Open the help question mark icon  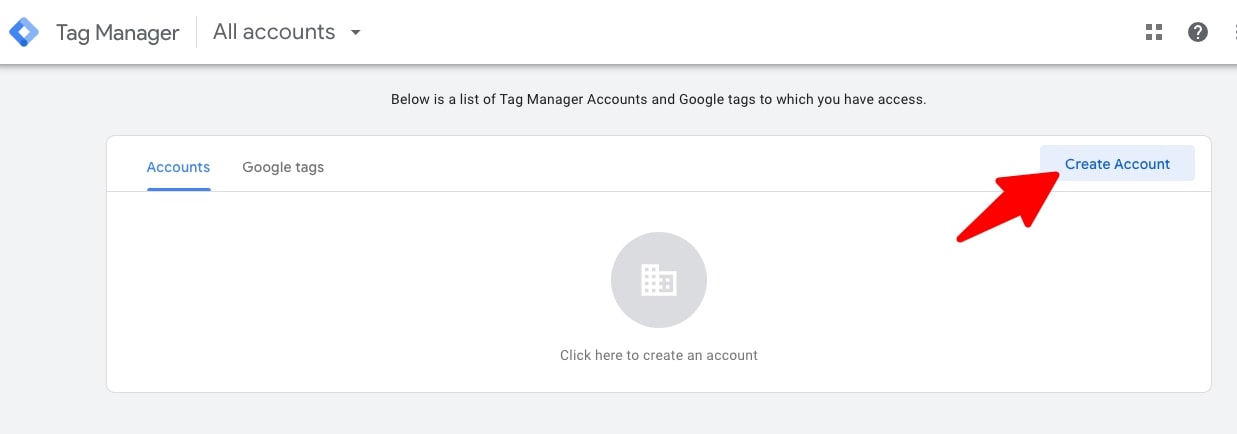(x=1198, y=32)
